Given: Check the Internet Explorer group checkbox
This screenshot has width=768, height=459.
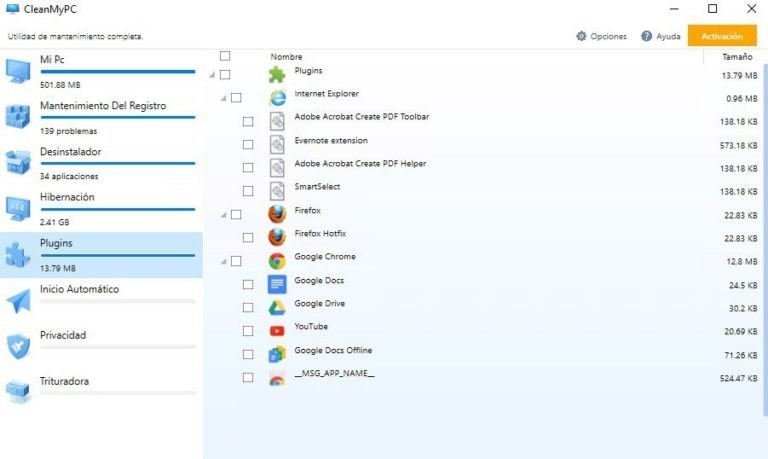Looking at the screenshot, I should point(236,97).
